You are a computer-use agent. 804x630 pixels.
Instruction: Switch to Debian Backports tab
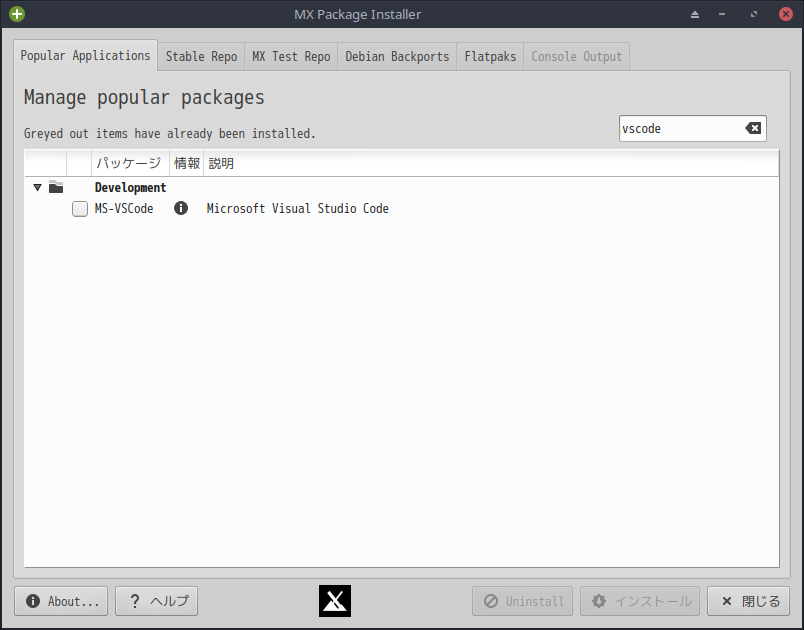click(x=397, y=56)
